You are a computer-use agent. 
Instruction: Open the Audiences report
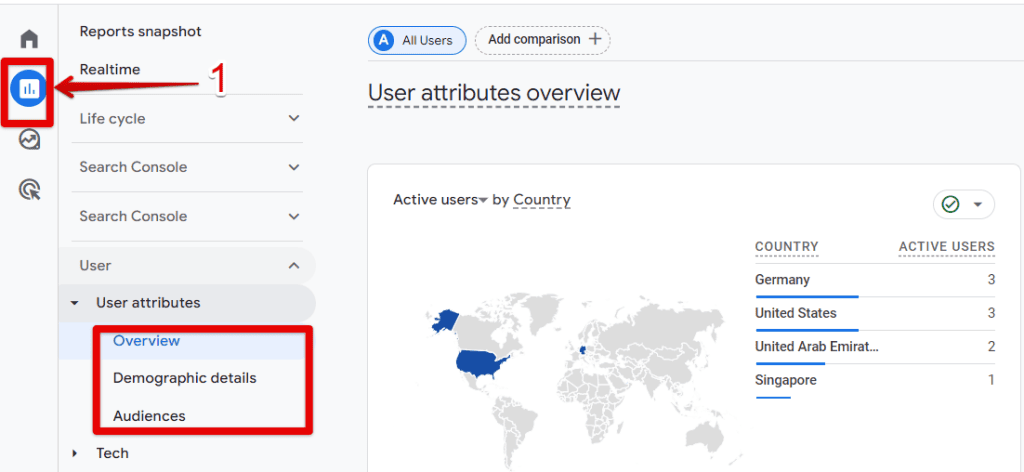pos(149,416)
